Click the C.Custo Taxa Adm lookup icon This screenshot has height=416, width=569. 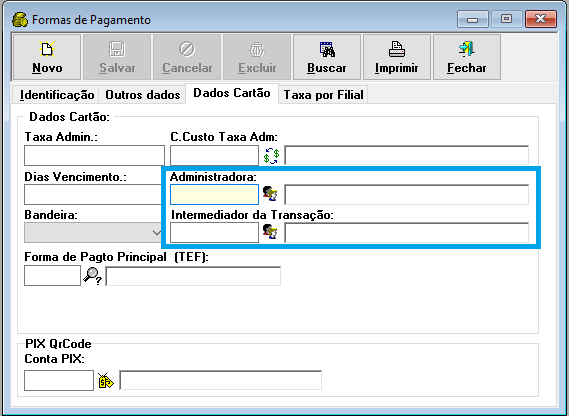(x=271, y=156)
